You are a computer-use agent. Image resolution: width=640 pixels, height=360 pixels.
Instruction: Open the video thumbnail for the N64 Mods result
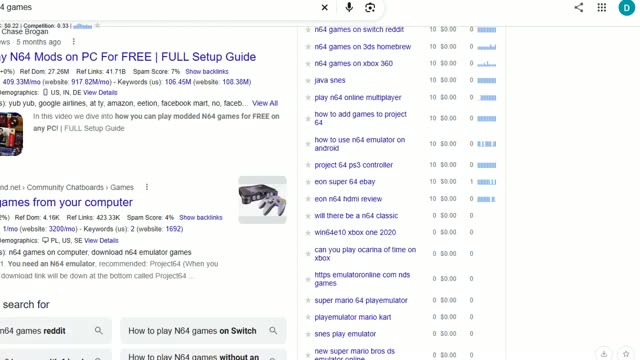tap(11, 134)
